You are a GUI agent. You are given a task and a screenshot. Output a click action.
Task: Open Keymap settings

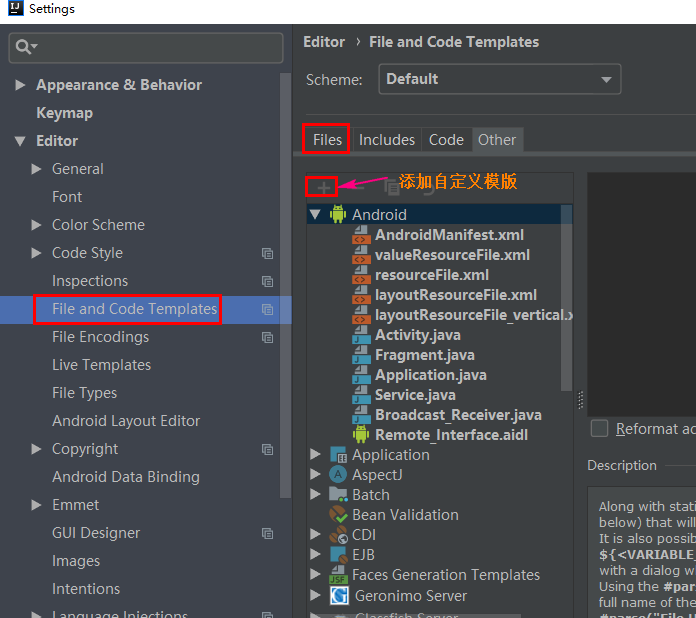(x=65, y=113)
